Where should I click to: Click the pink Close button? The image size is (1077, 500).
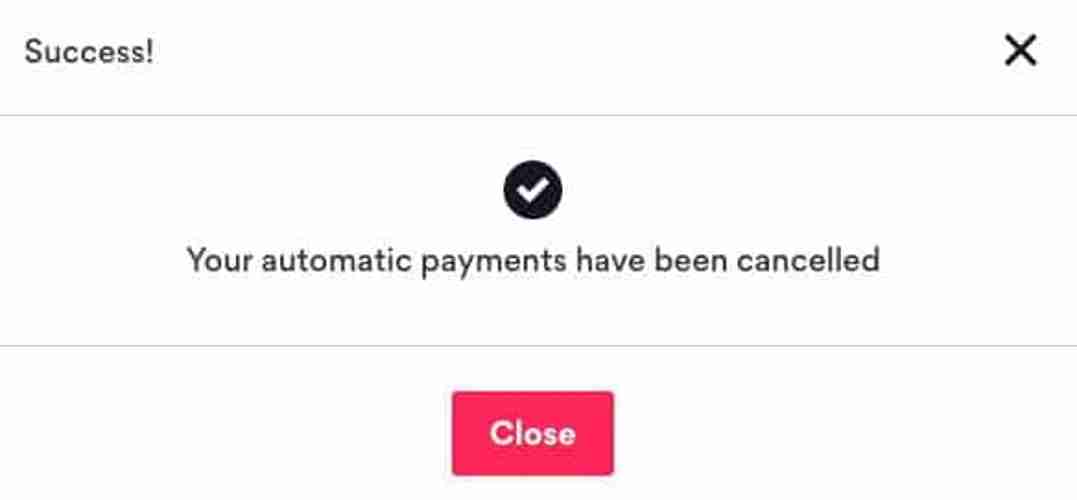click(532, 433)
